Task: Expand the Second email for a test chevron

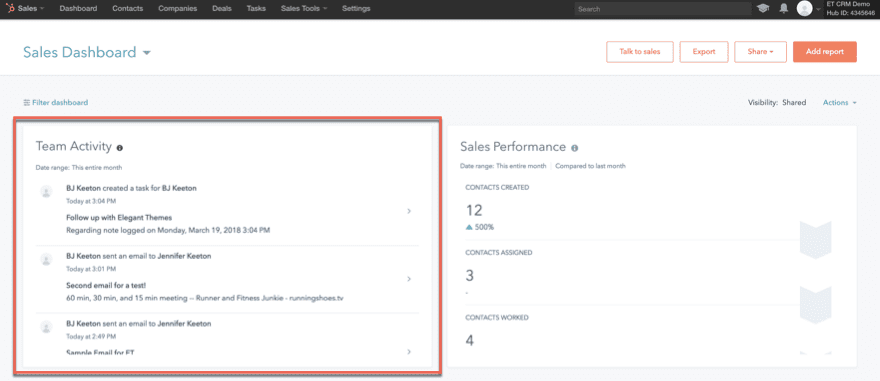Action: (x=409, y=279)
